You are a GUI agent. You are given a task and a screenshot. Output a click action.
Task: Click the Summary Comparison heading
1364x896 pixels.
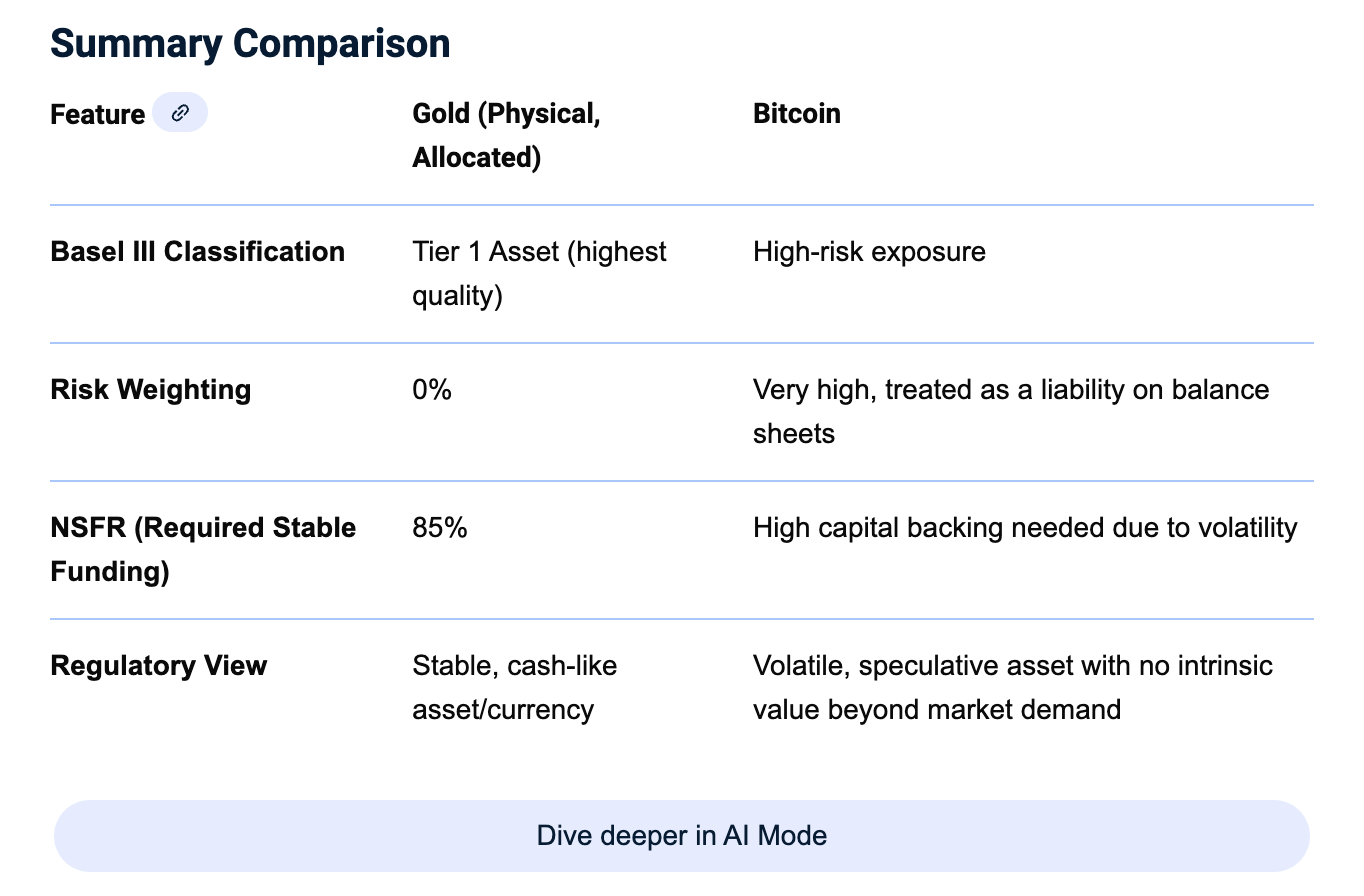click(x=250, y=44)
